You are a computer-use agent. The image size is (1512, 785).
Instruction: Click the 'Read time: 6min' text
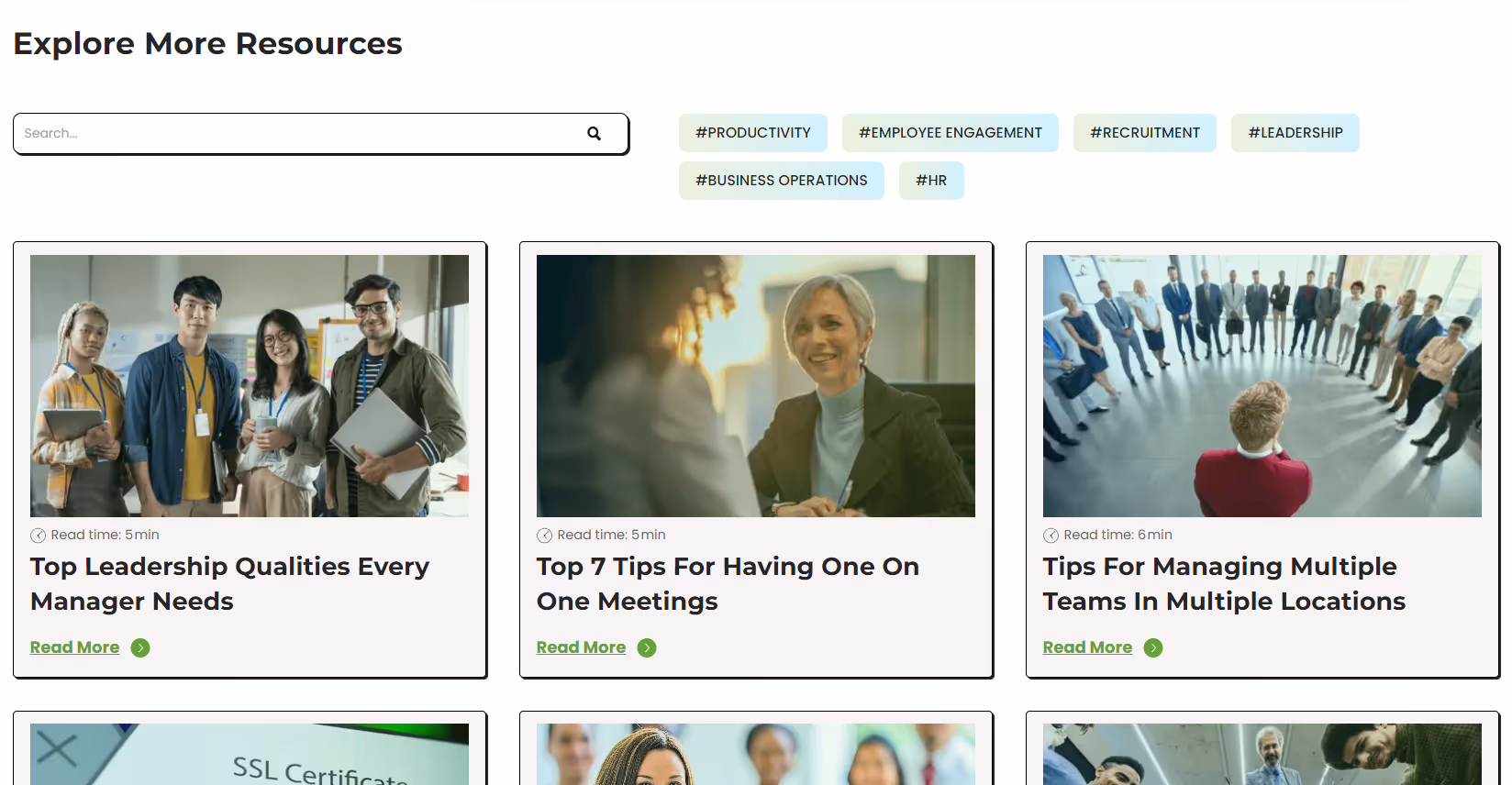click(x=1118, y=536)
